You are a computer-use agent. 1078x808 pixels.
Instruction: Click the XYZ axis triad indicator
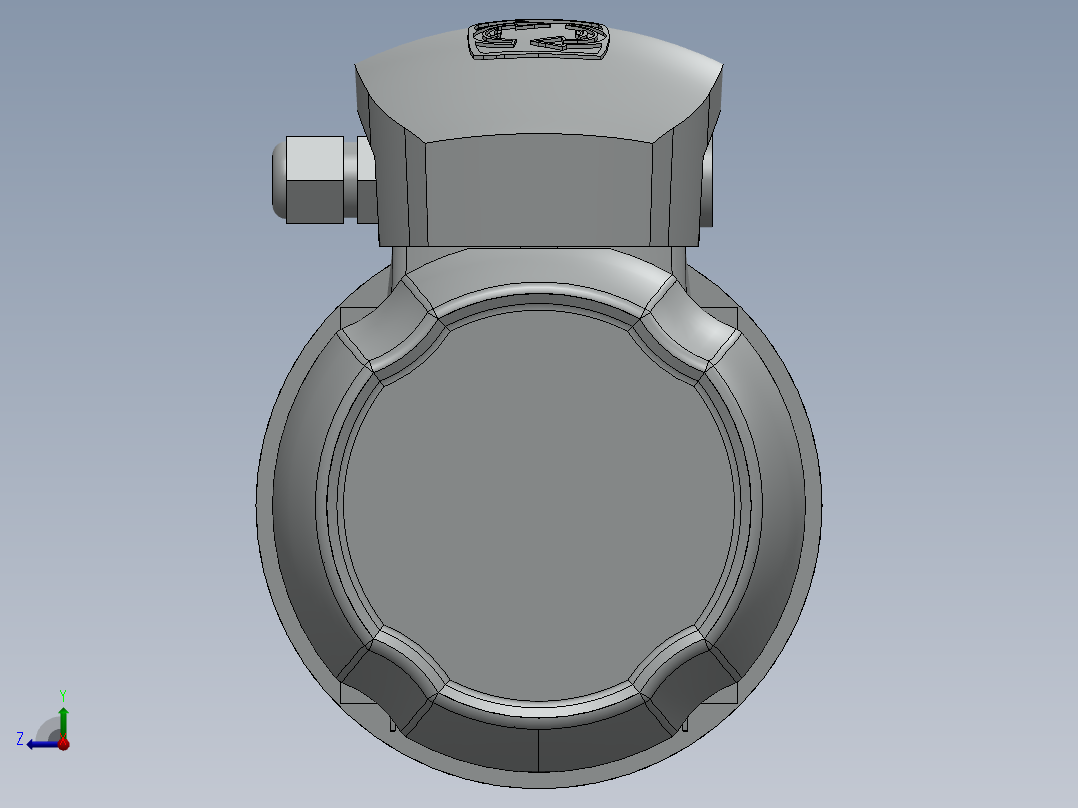pyautogui.click(x=43, y=721)
